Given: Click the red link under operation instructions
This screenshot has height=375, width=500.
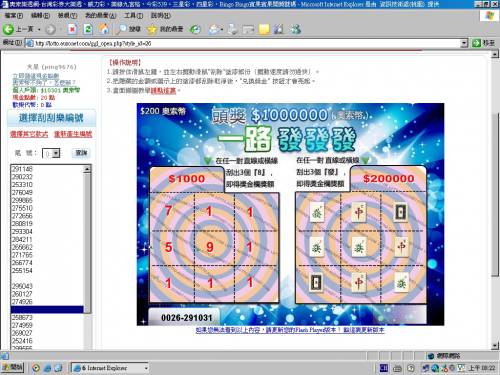Looking at the screenshot, I should click(x=163, y=91).
